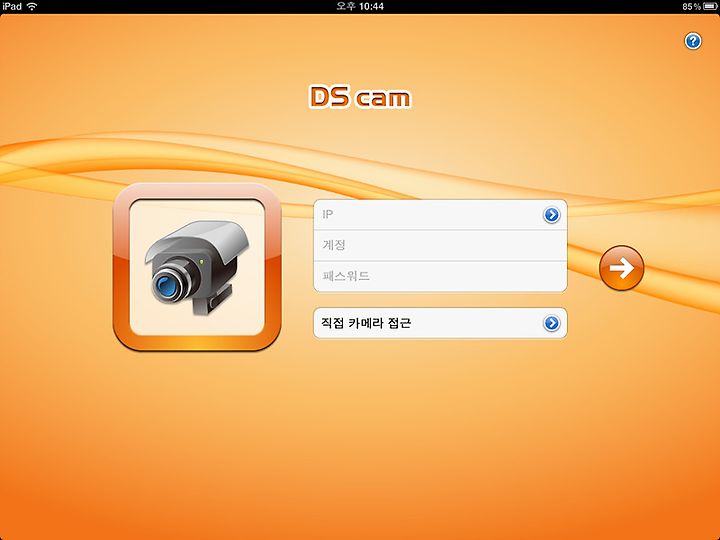The image size is (720, 540).
Task: Open the 직접 카메라 접근 row
Action: click(x=440, y=323)
